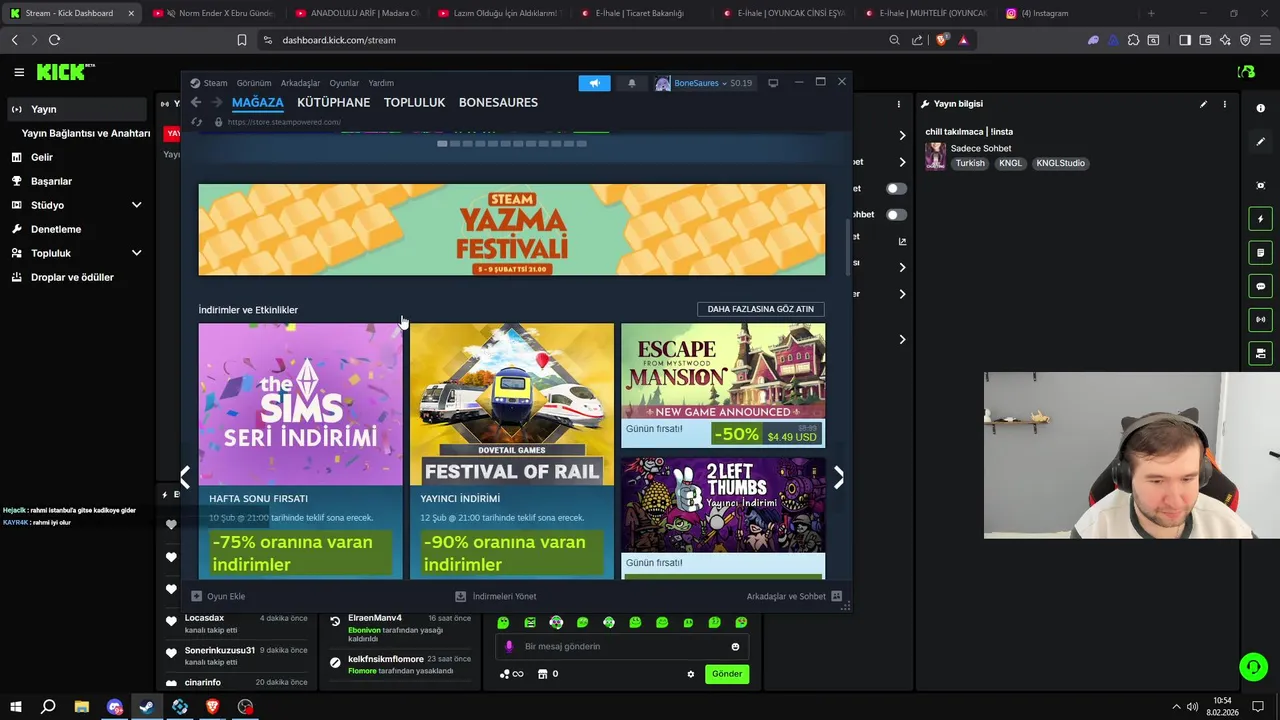This screenshot has height=720, width=1280.
Task: Switch to Instagram browser tab
Action: (x=1067, y=13)
